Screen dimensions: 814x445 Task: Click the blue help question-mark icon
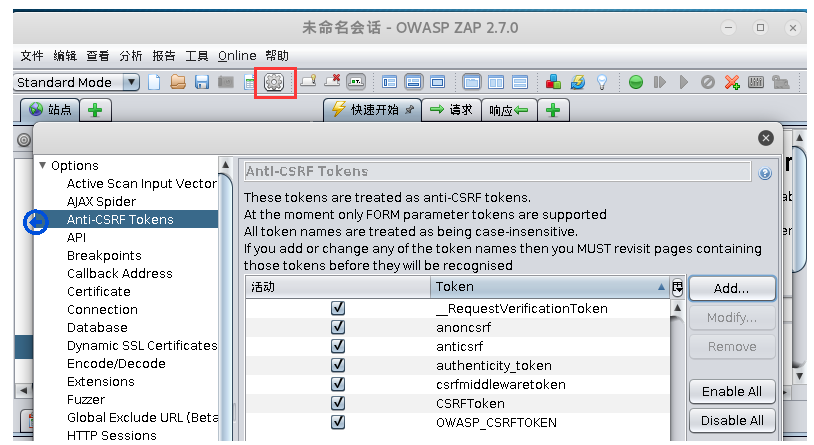765,173
